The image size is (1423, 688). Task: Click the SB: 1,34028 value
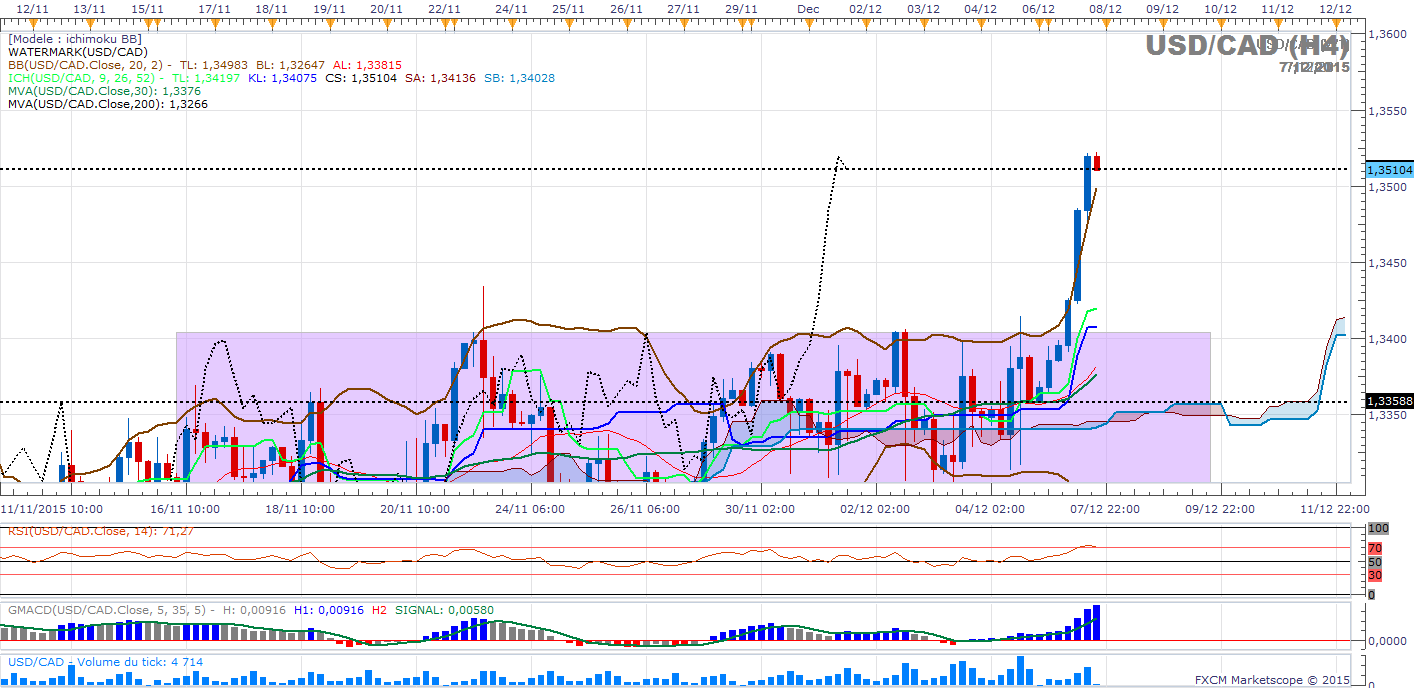[517, 77]
